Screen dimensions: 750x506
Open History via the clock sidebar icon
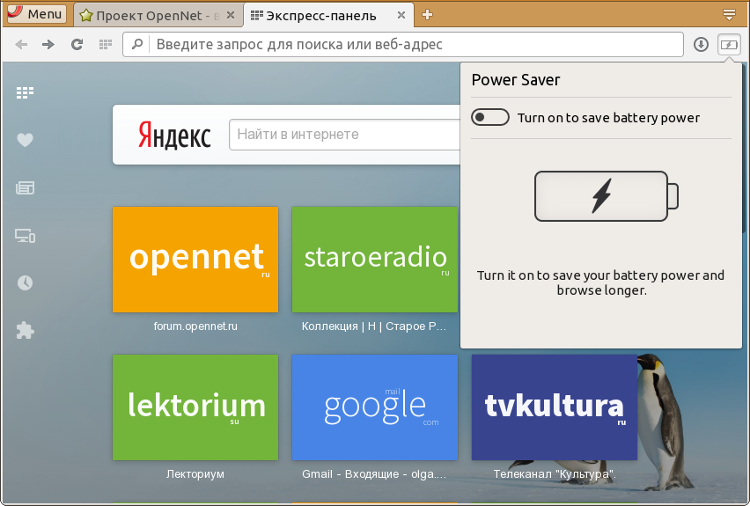click(25, 283)
